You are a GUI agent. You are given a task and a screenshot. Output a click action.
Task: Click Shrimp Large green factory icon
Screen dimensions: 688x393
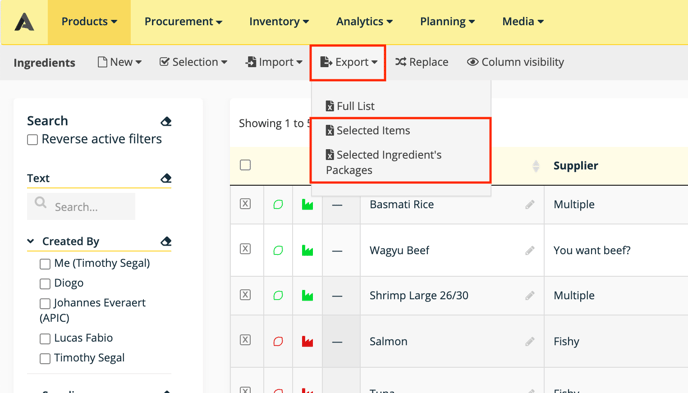point(307,296)
